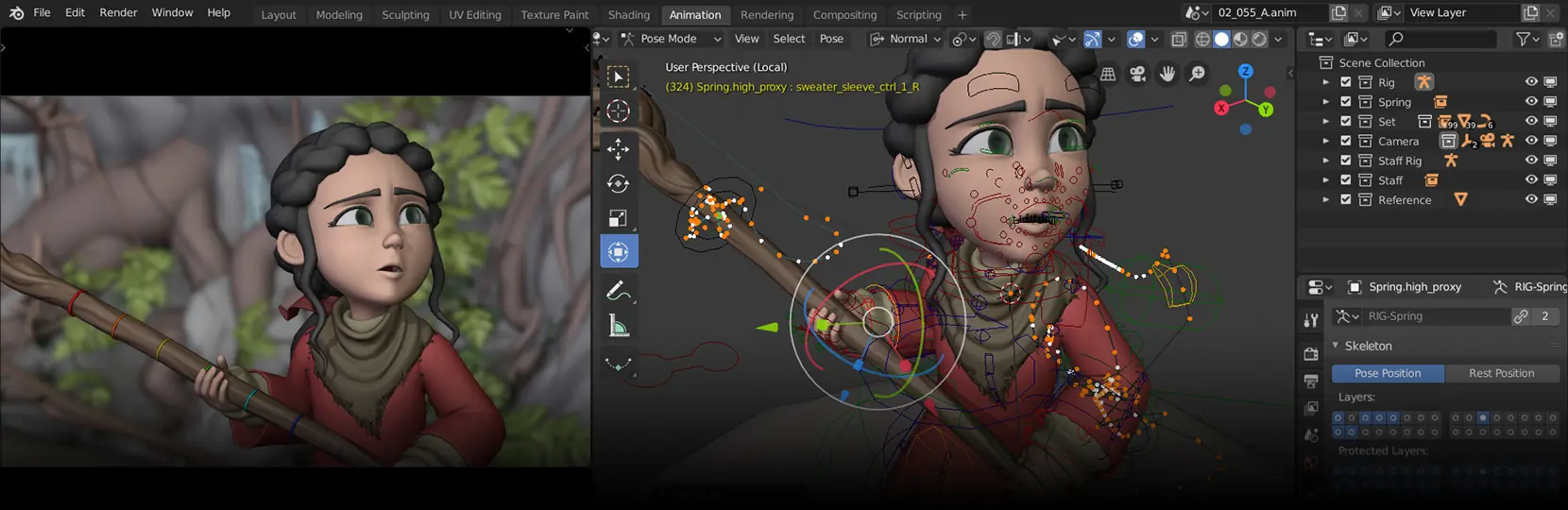Click the armature icon beside Staff Rig
This screenshot has width=1568, height=510.
tap(1451, 161)
